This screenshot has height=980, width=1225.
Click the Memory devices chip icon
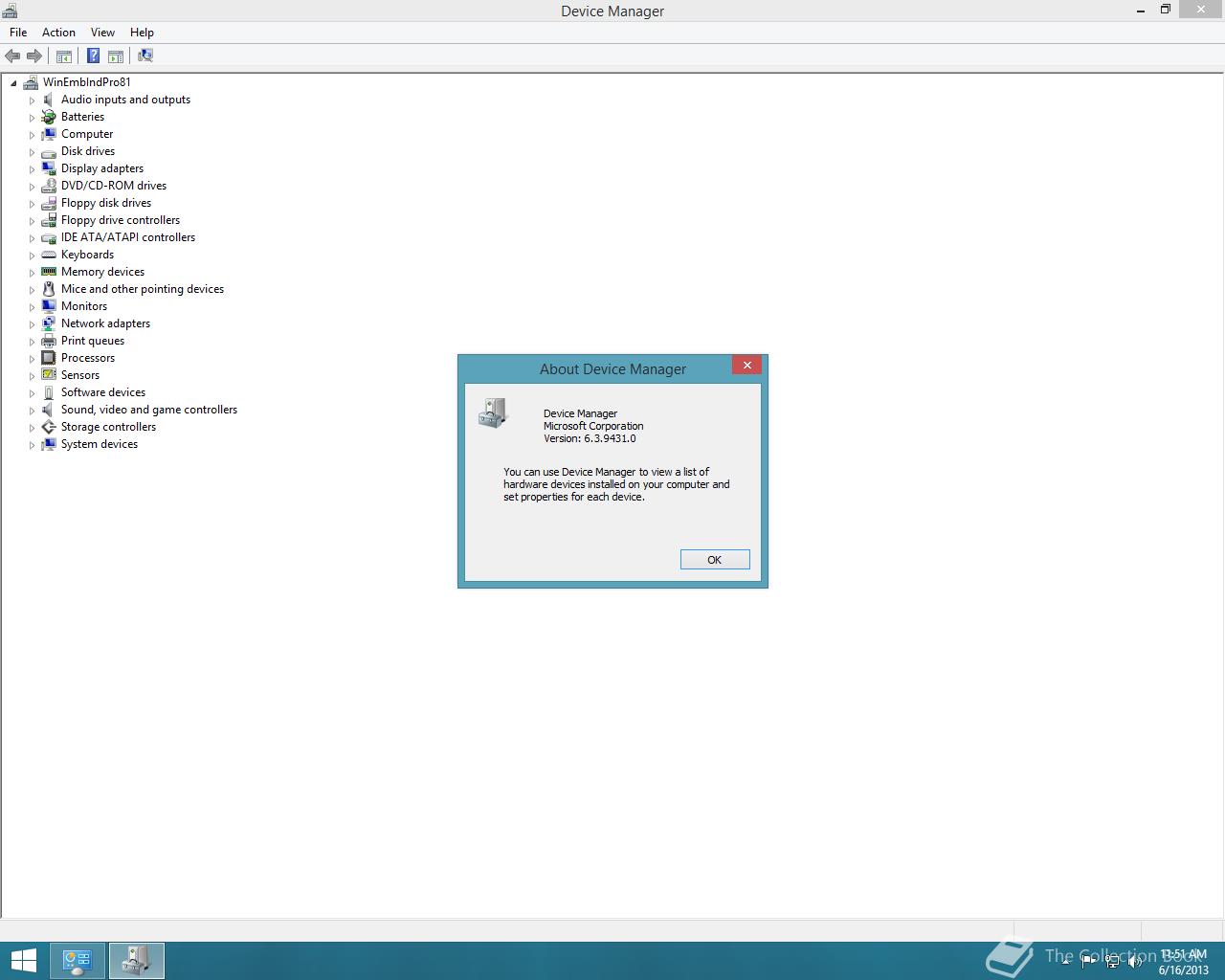click(x=49, y=272)
